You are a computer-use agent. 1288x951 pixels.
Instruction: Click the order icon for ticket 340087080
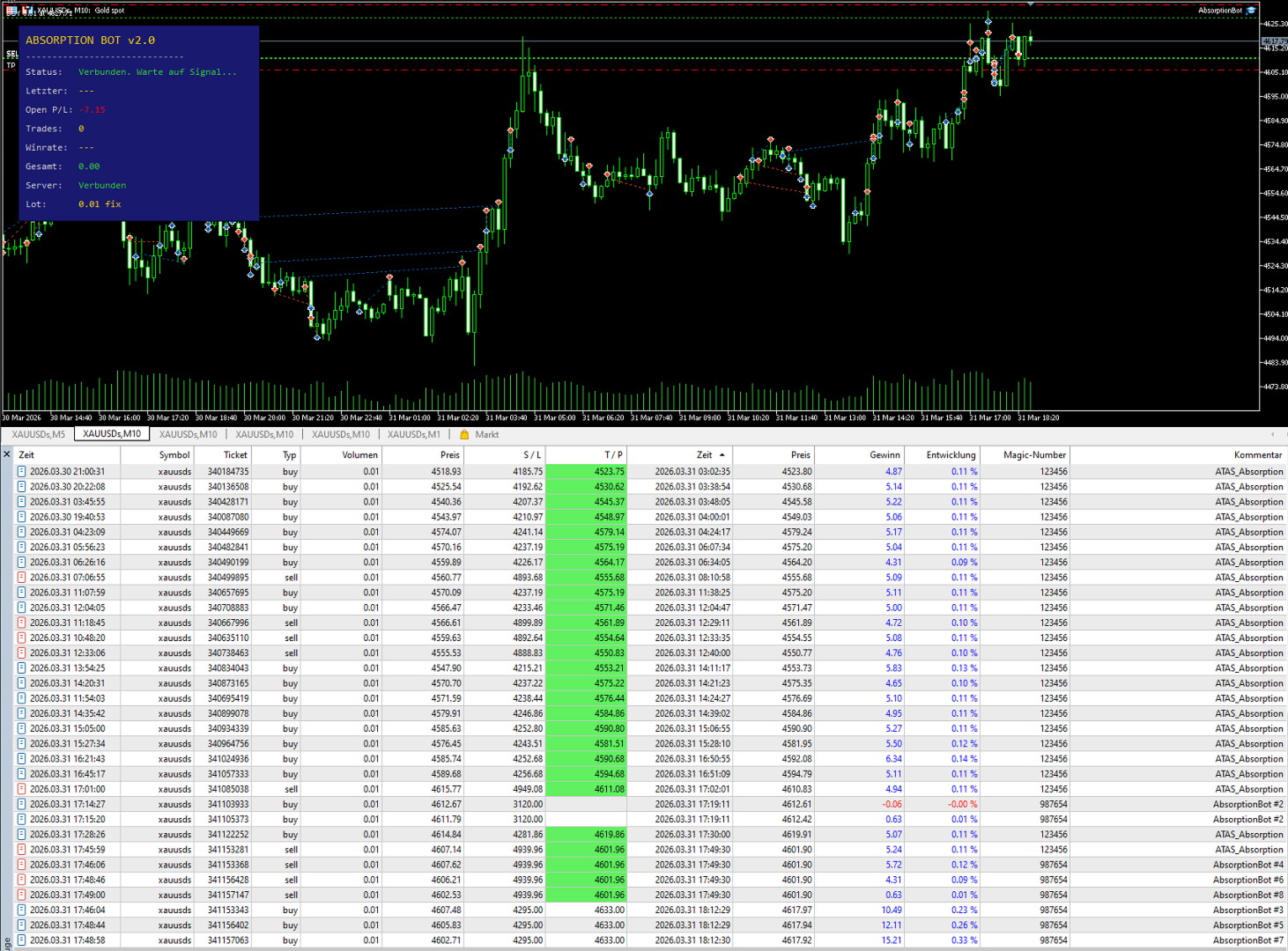click(x=22, y=517)
